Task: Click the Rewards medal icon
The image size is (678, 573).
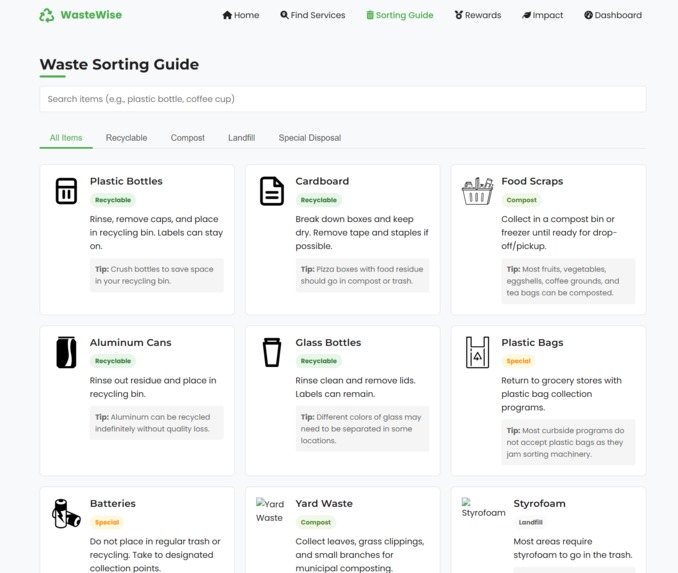Action: coord(459,15)
